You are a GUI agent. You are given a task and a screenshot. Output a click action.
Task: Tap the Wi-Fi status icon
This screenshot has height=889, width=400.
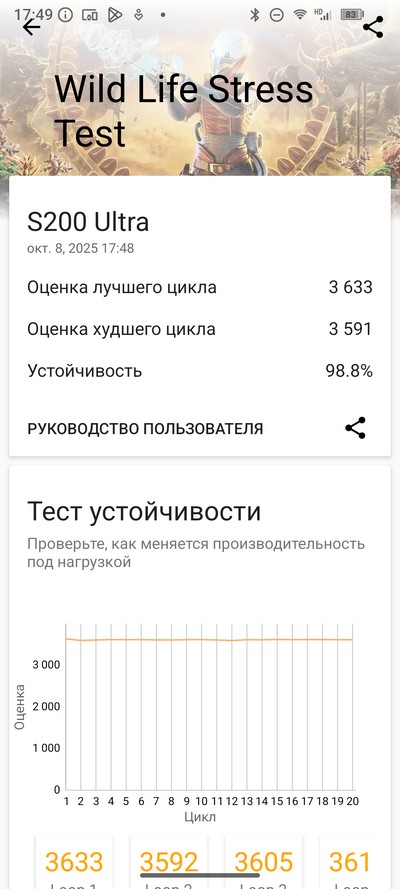coord(300,15)
